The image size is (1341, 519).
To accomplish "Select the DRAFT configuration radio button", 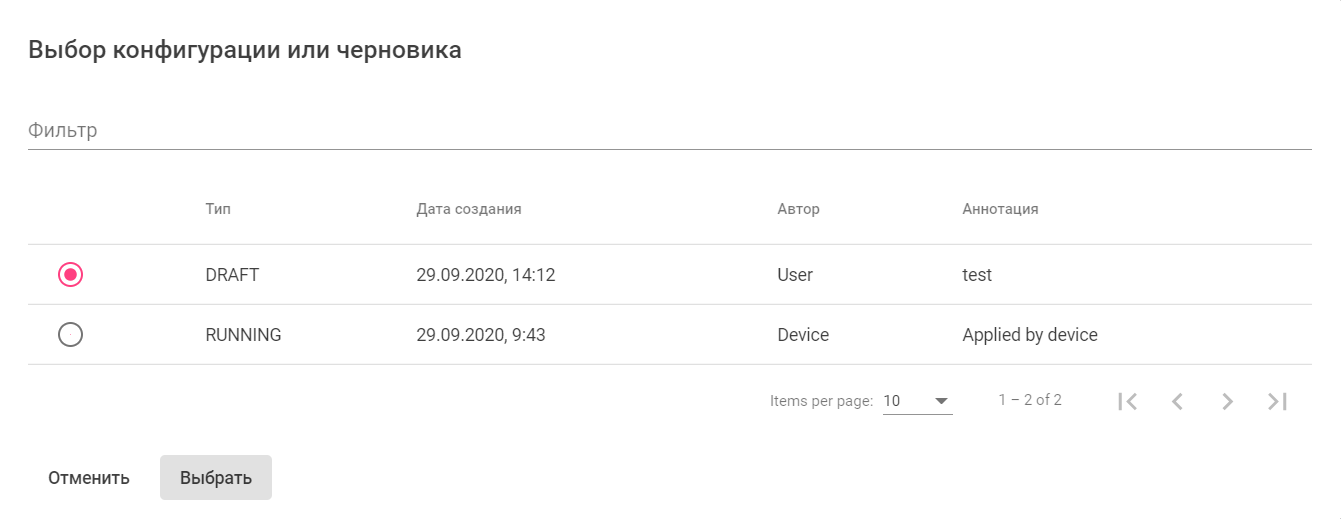I will pyautogui.click(x=70, y=275).
